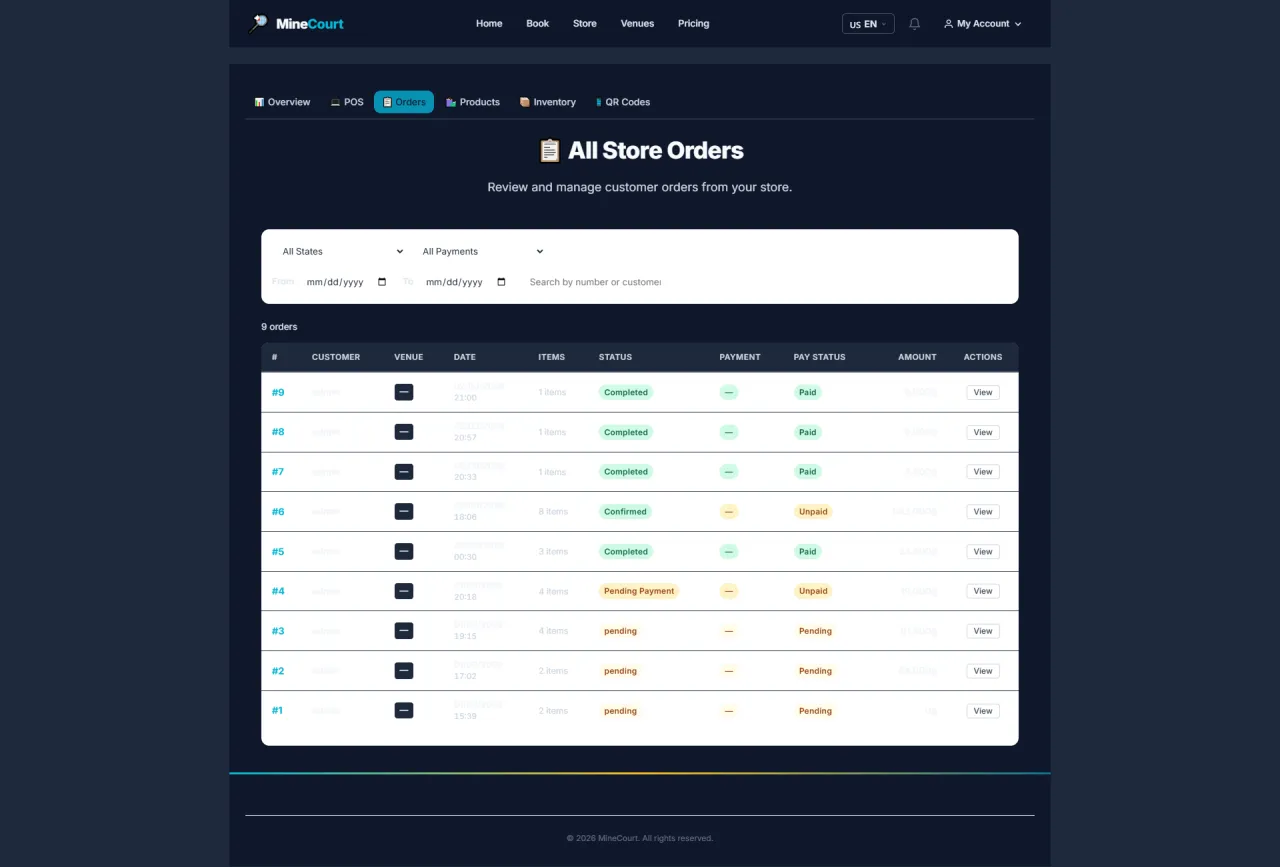This screenshot has width=1280, height=867.
Task: Click the payment dash badge on order #7
Action: (729, 472)
